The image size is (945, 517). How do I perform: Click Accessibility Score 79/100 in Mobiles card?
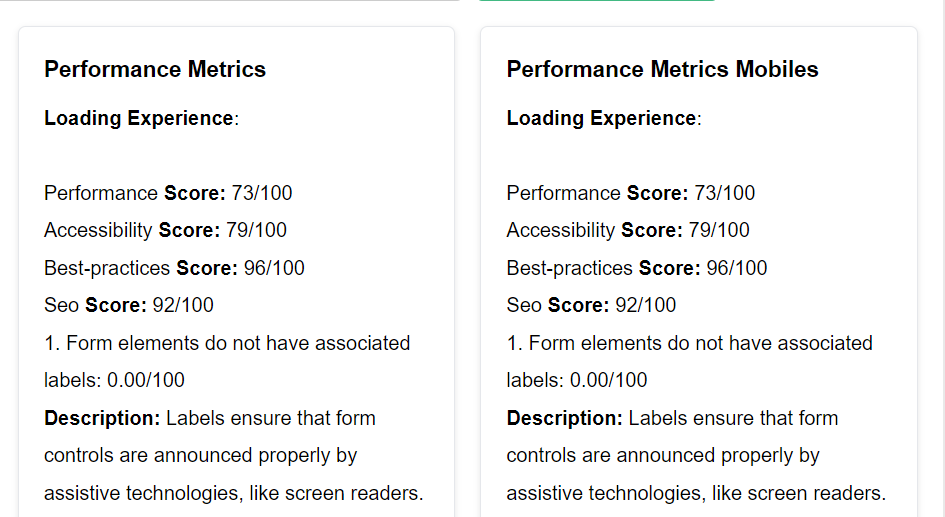[628, 230]
